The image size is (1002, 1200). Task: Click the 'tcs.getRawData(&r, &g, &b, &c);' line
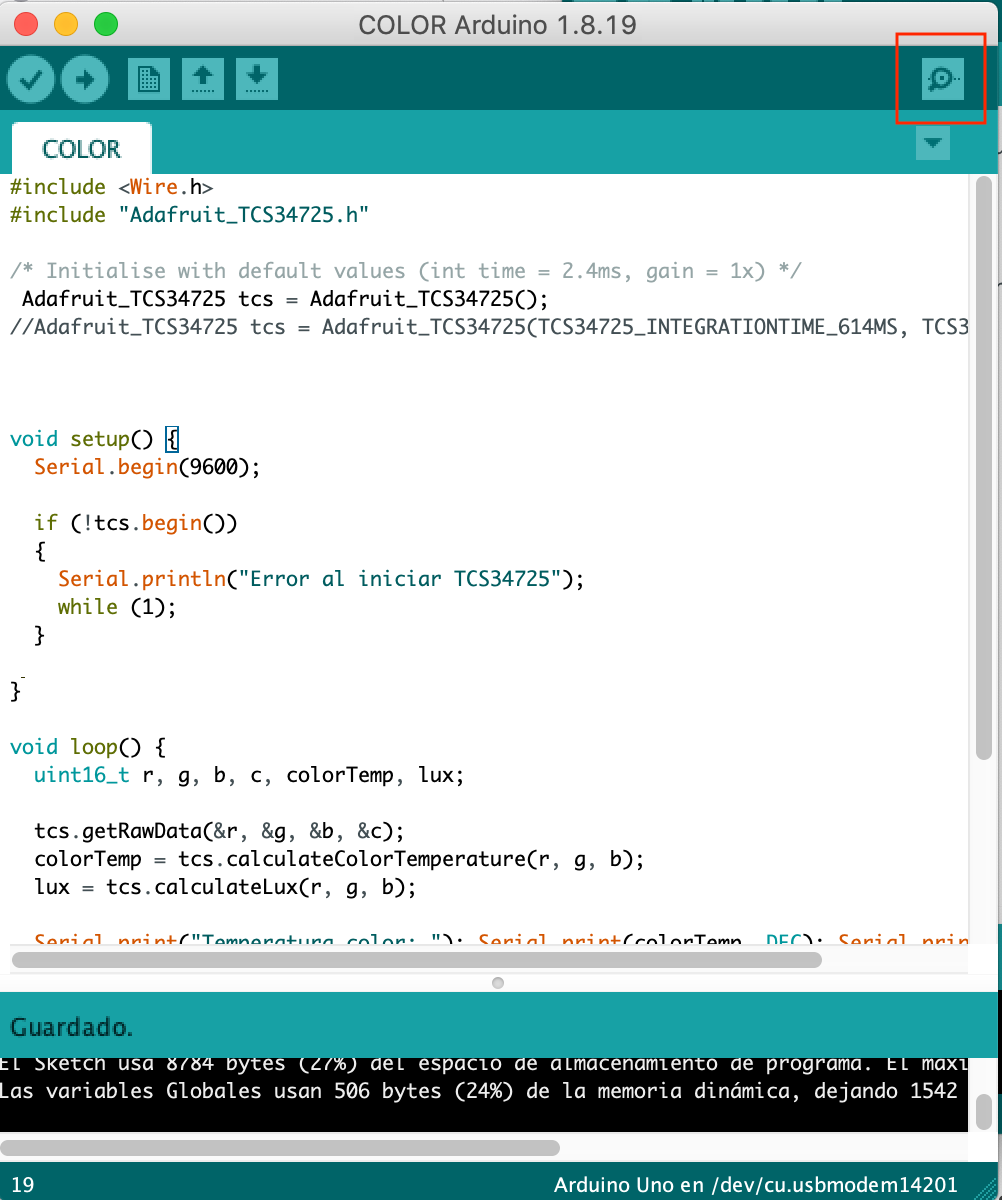(x=220, y=831)
